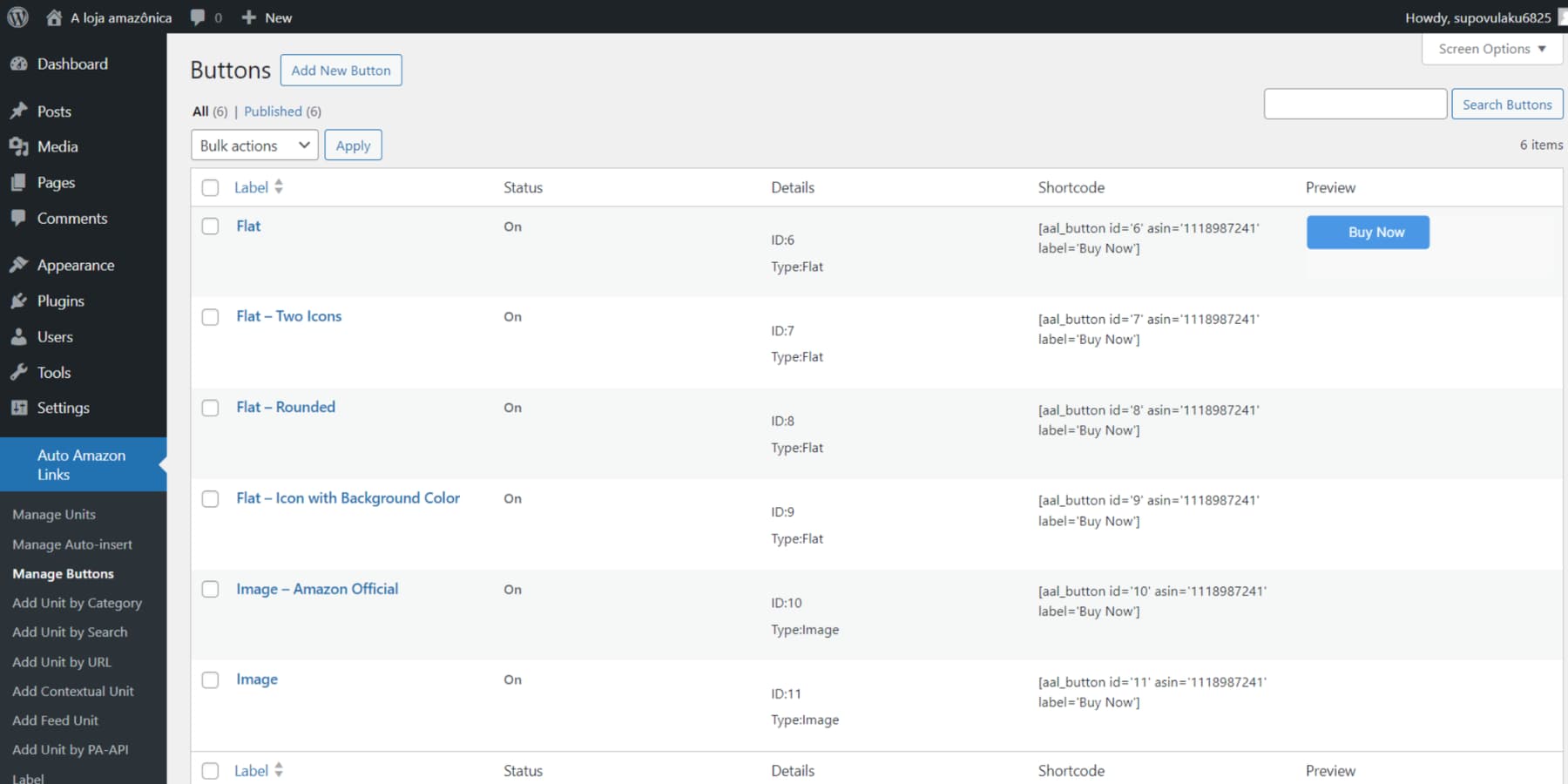Image resolution: width=1568 pixels, height=784 pixels.
Task: Click the Settings sidebar icon
Action: (x=19, y=408)
